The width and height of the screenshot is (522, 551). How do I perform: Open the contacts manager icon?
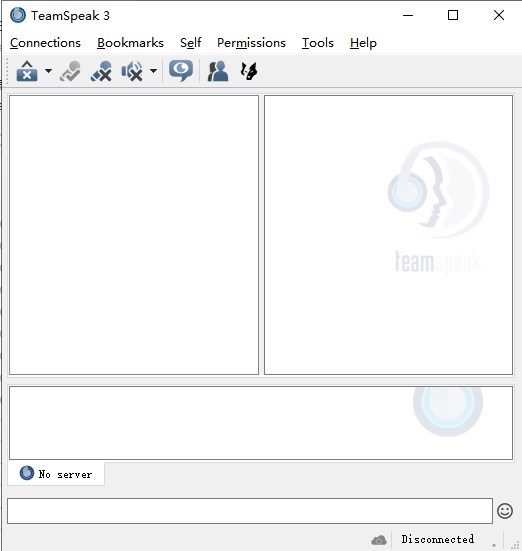218,71
